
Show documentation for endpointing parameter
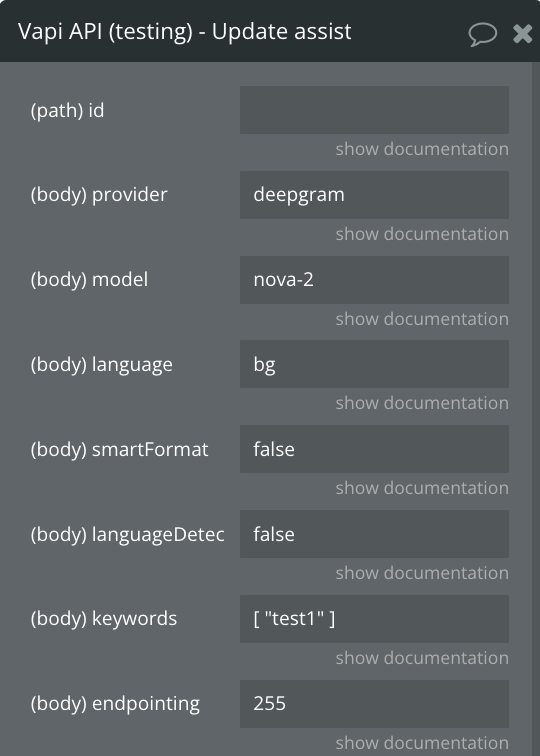422,742
